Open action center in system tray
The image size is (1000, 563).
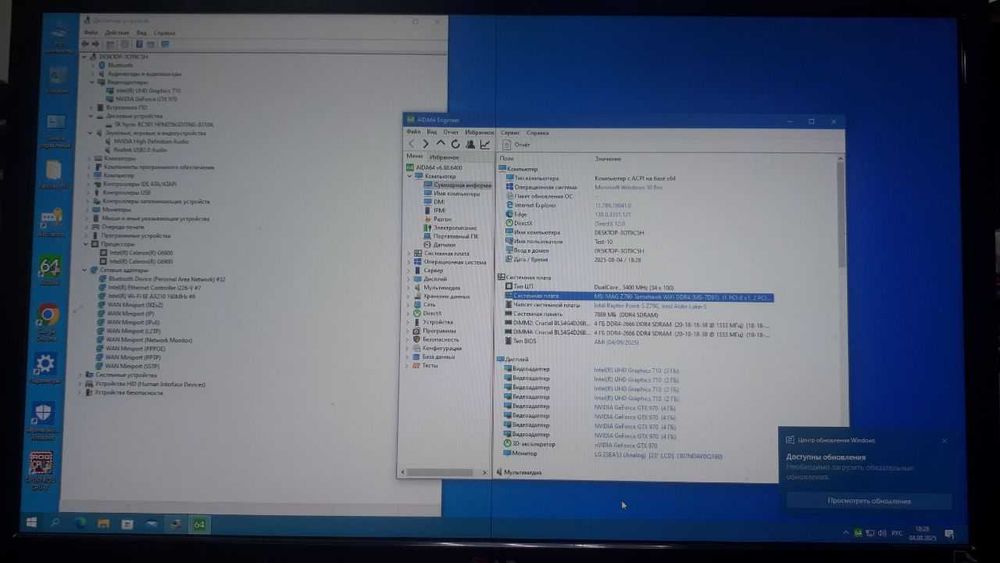pyautogui.click(x=950, y=534)
